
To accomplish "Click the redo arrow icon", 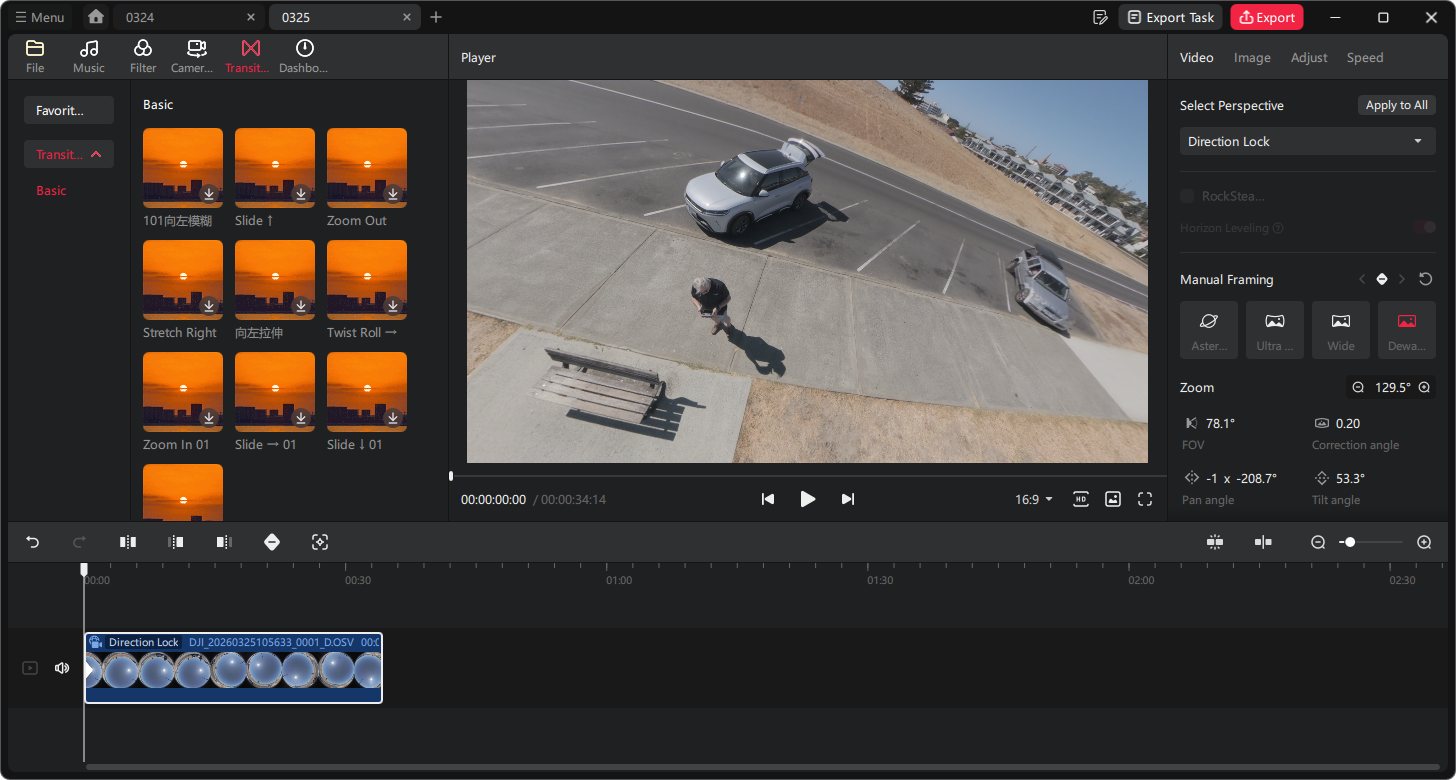I will click(80, 542).
